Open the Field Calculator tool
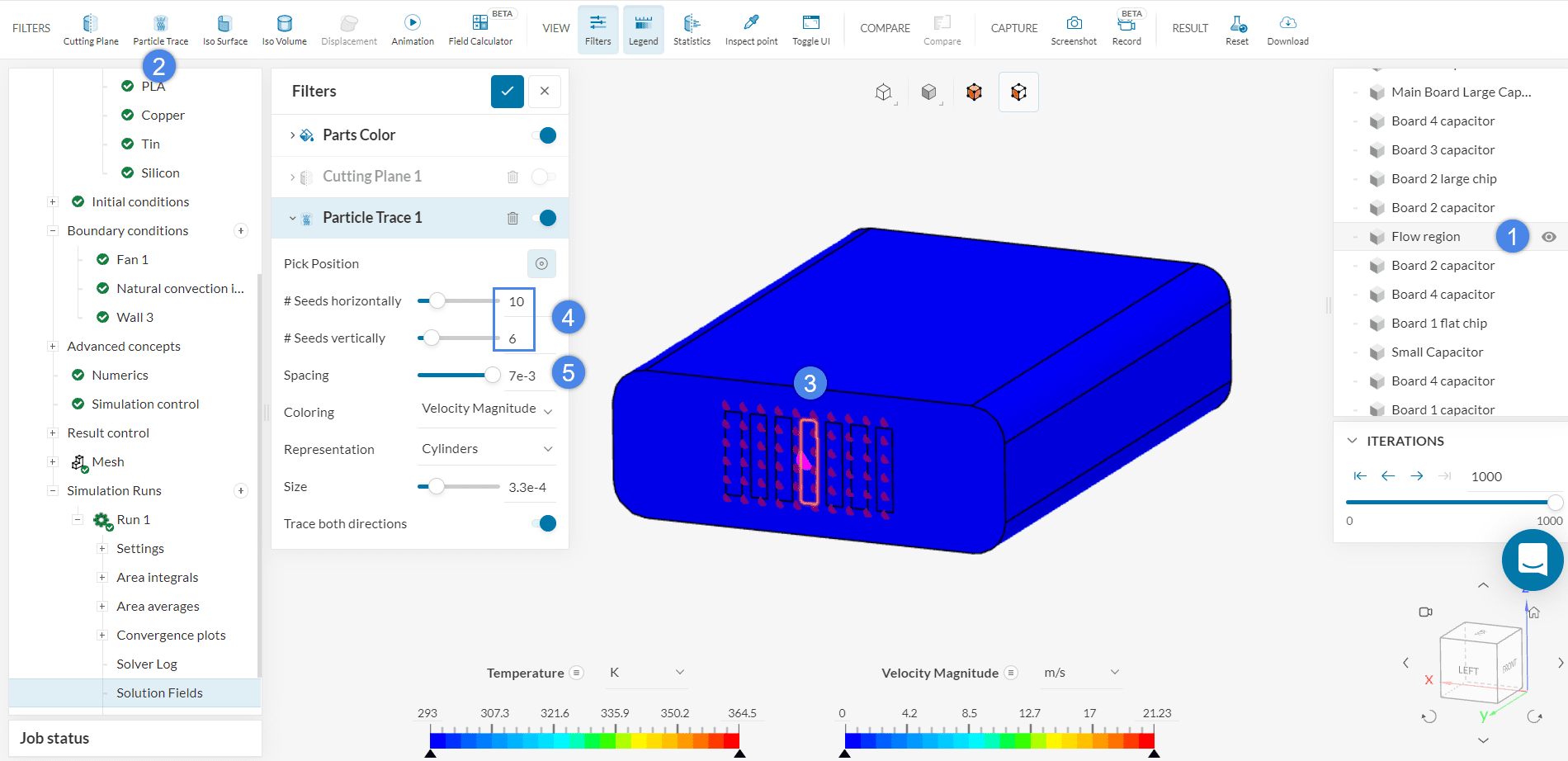The image size is (1568, 761). click(480, 29)
